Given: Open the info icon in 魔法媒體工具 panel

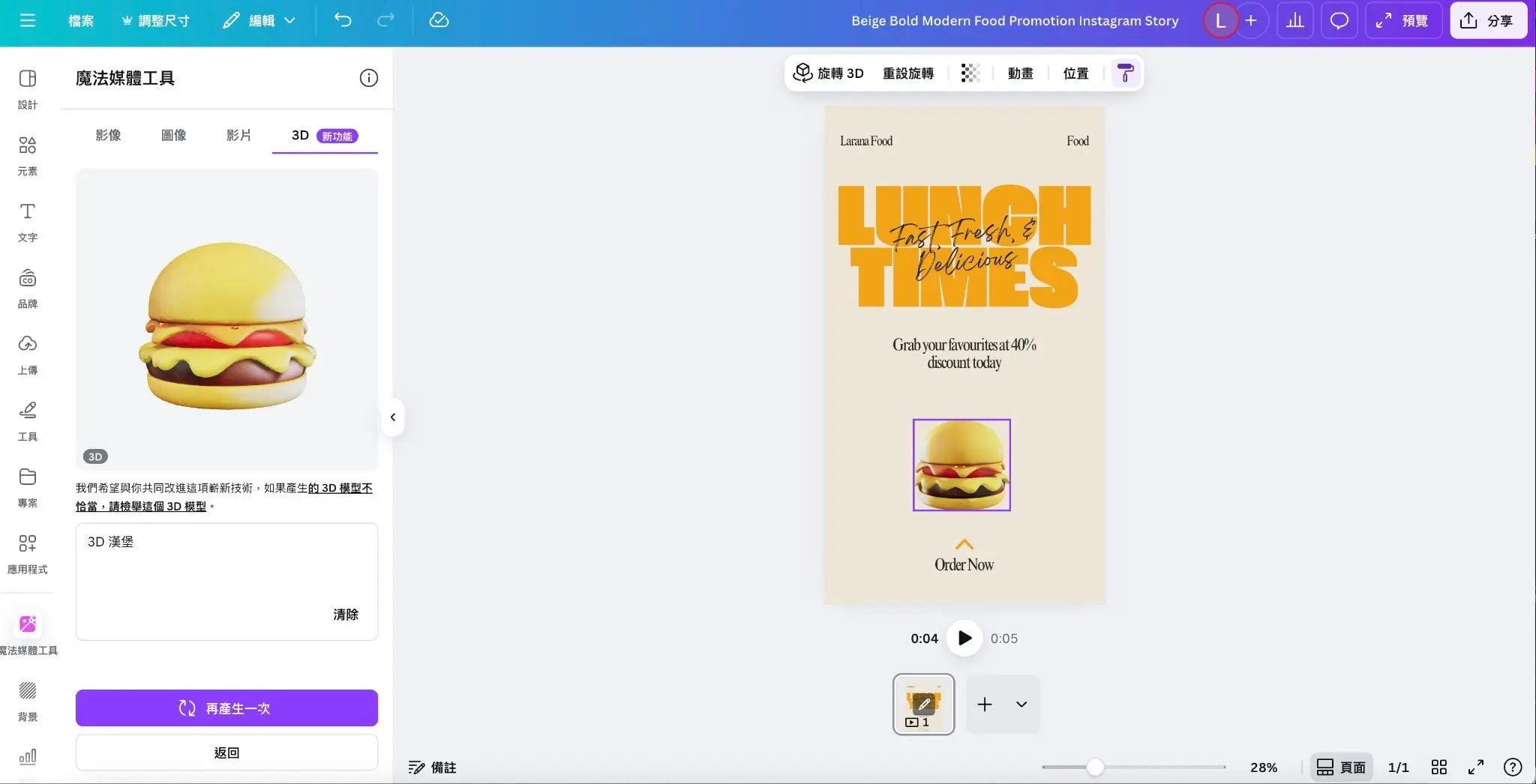Looking at the screenshot, I should [x=368, y=78].
